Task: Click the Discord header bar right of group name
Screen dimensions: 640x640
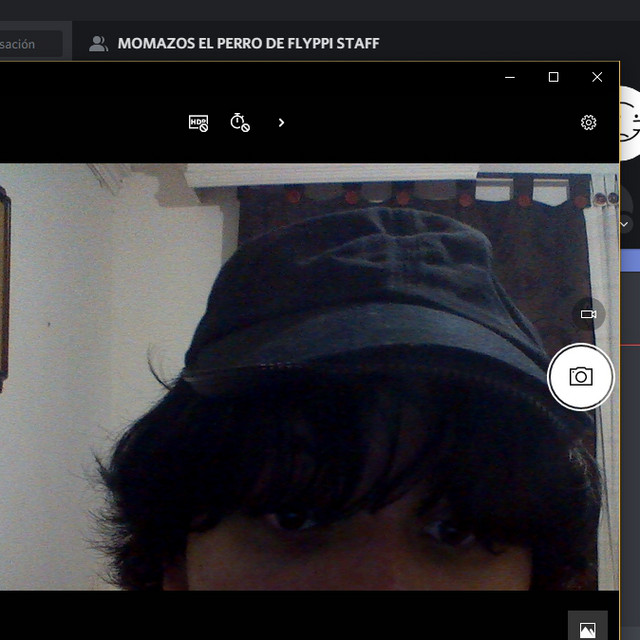Action: click(500, 44)
